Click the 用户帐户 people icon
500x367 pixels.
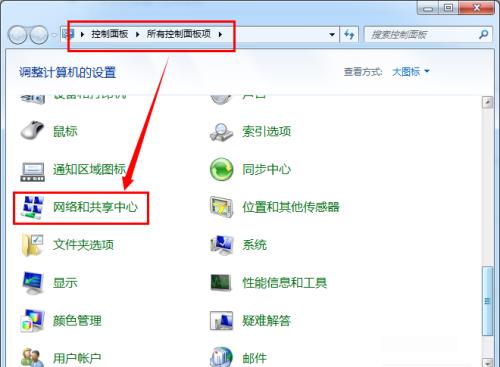(32, 357)
